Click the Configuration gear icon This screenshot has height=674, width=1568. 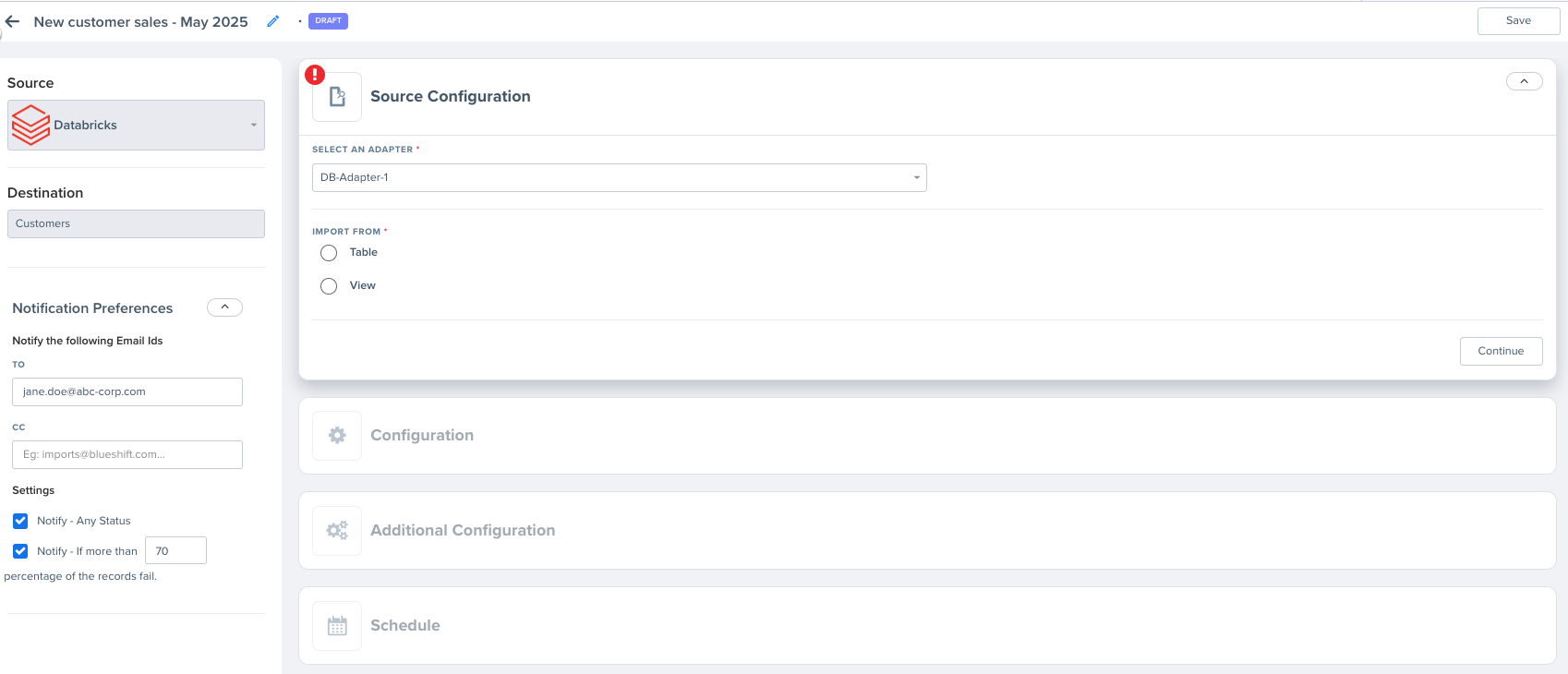[337, 436]
